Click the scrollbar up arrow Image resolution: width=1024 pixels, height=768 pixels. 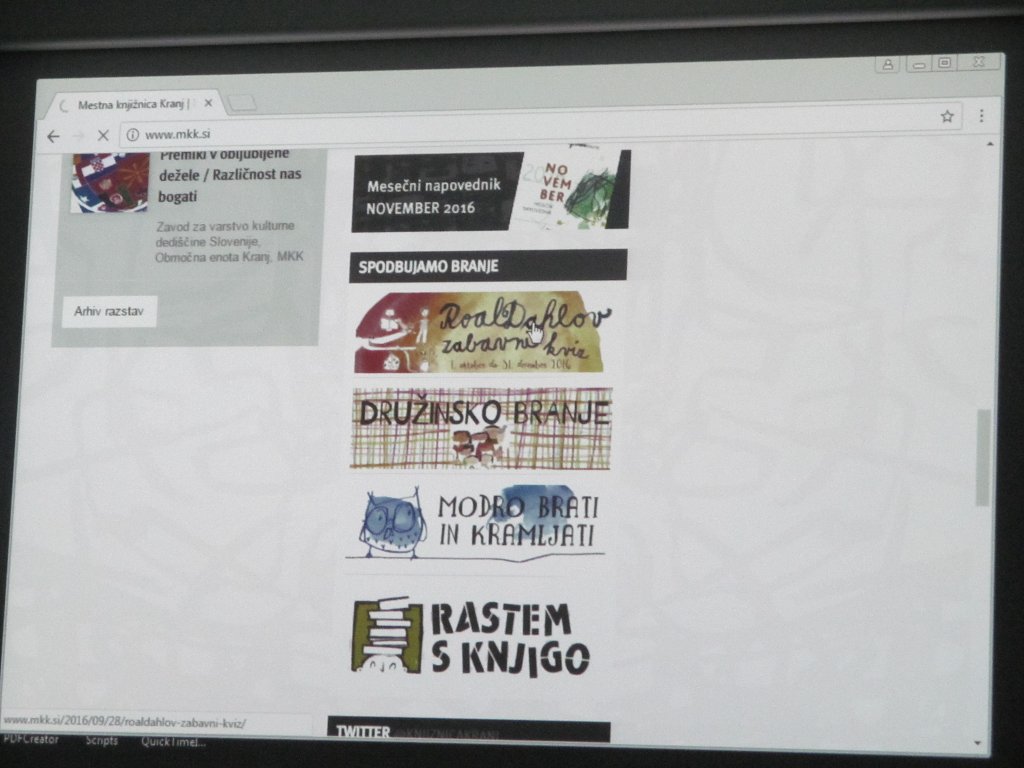pos(990,143)
